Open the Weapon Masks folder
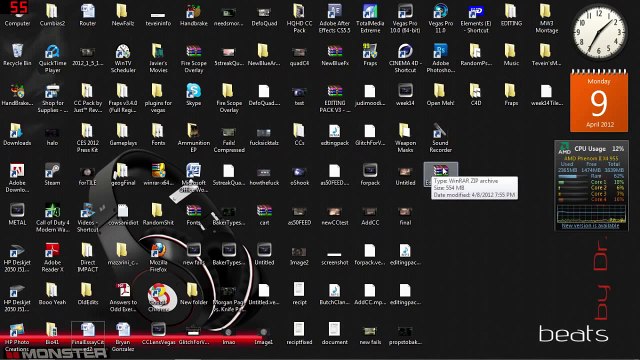The image size is (640, 360). (x=405, y=138)
